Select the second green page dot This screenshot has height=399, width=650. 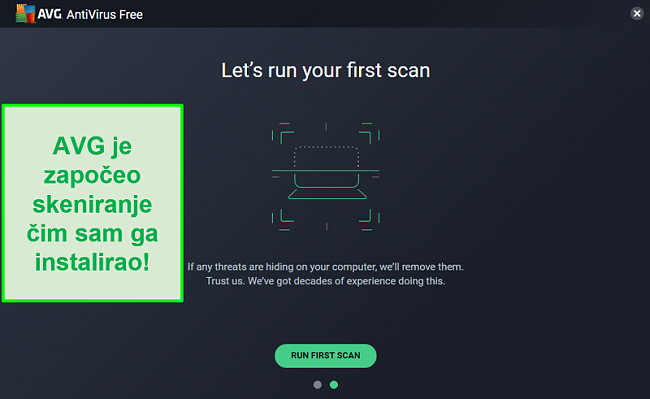tap(334, 385)
